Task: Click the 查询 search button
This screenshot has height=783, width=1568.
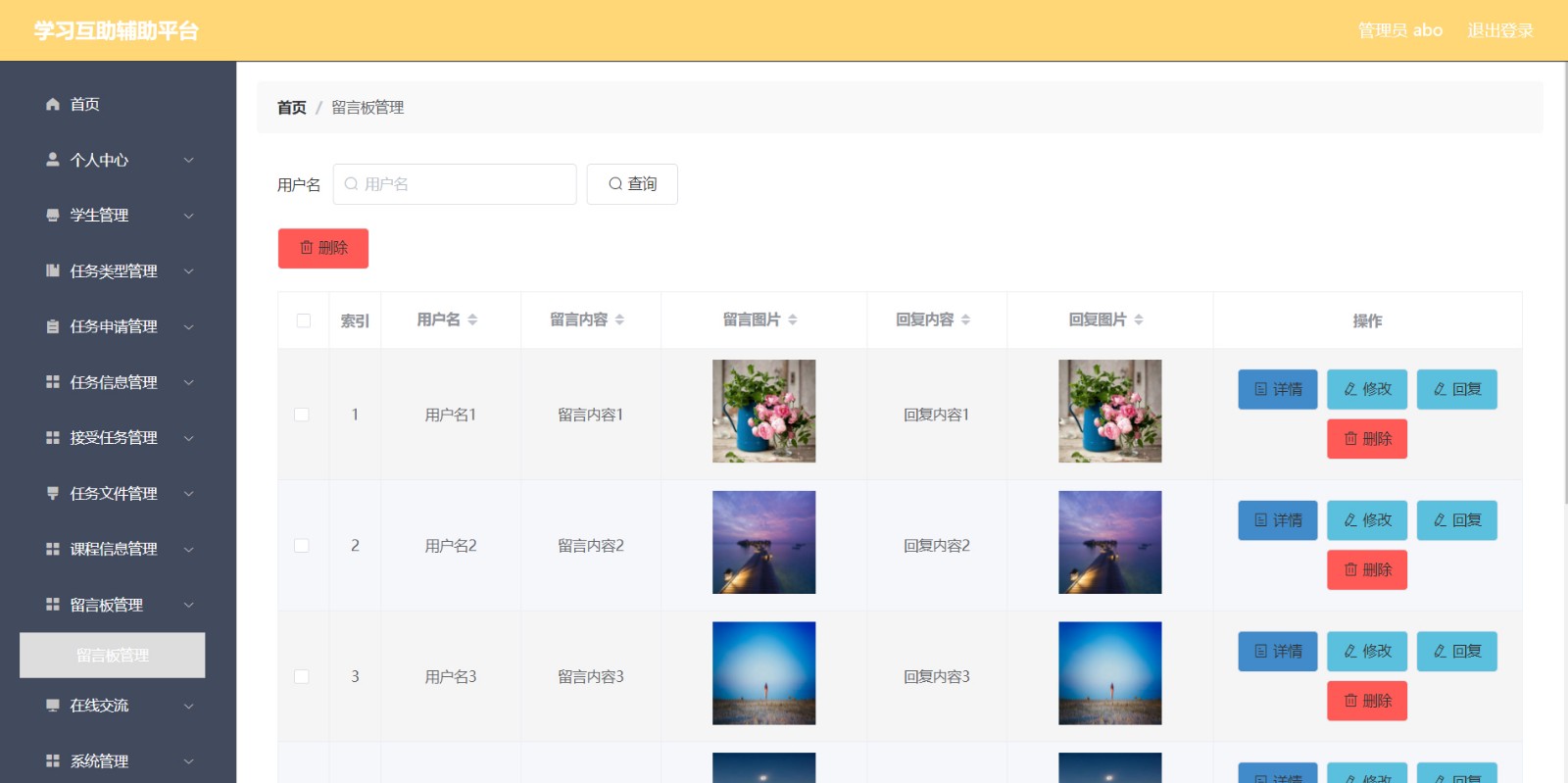Action: pos(632,184)
